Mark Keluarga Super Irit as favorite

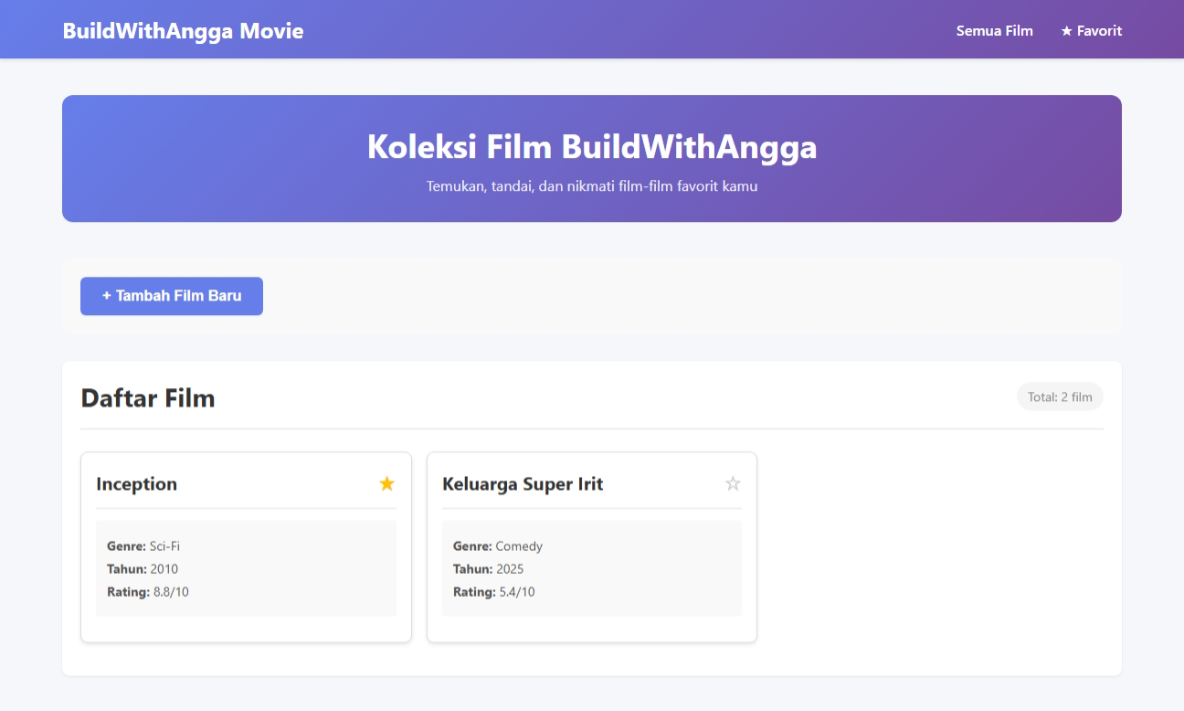[x=733, y=484]
